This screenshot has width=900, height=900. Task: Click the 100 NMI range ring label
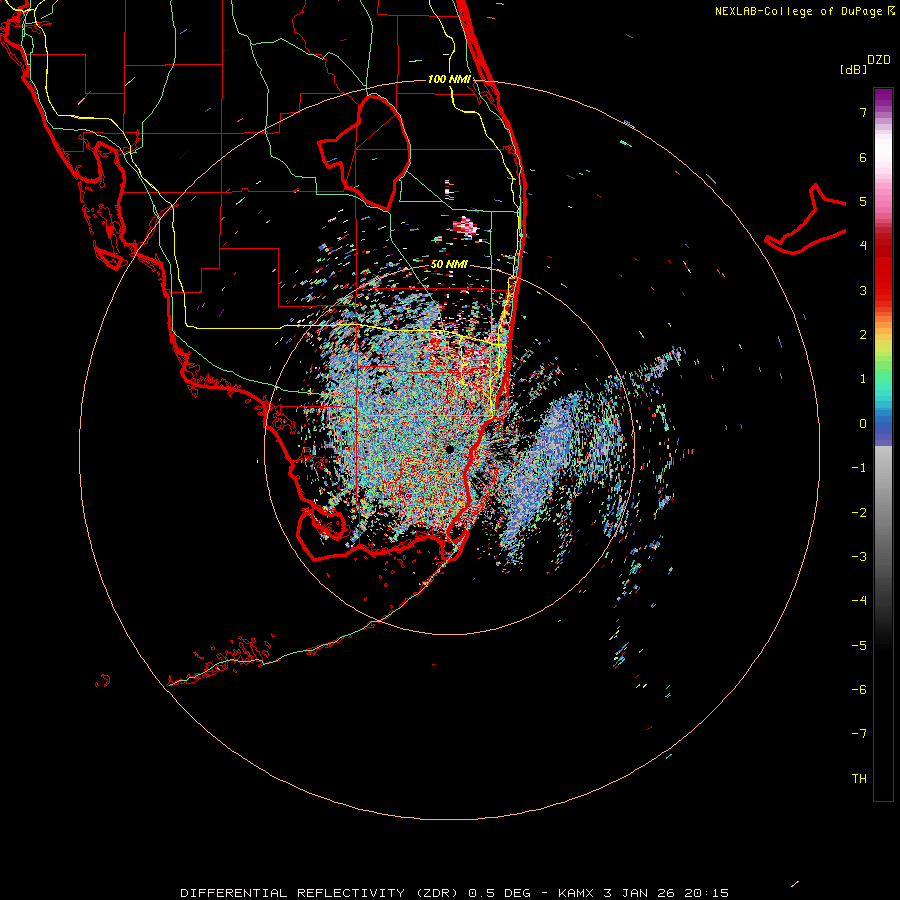click(449, 79)
